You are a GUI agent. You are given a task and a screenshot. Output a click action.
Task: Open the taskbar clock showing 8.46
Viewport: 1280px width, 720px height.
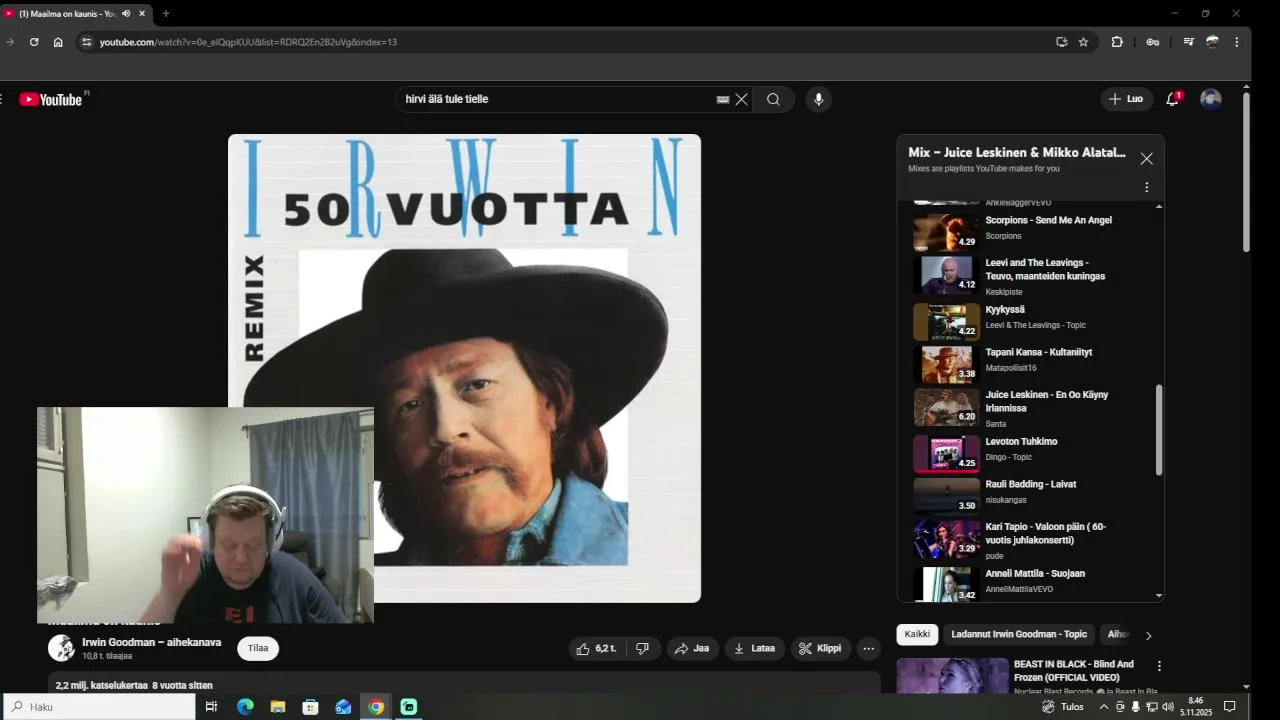click(1195, 706)
